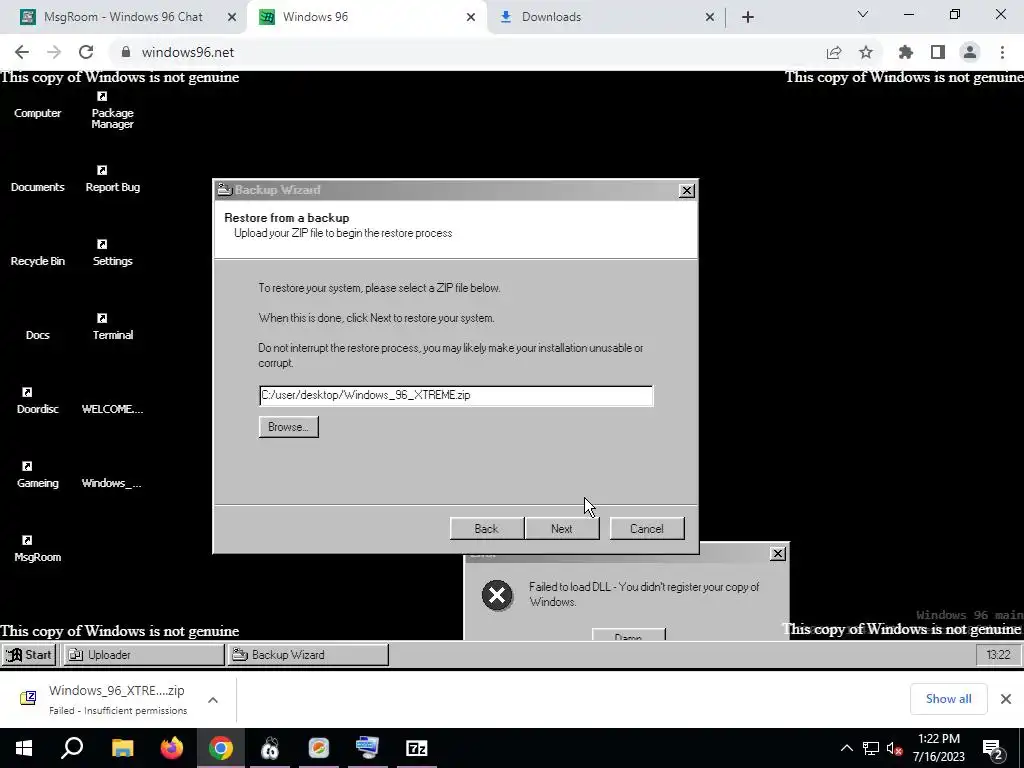
Task: Click the Back button in Backup Wizard
Action: tap(487, 528)
